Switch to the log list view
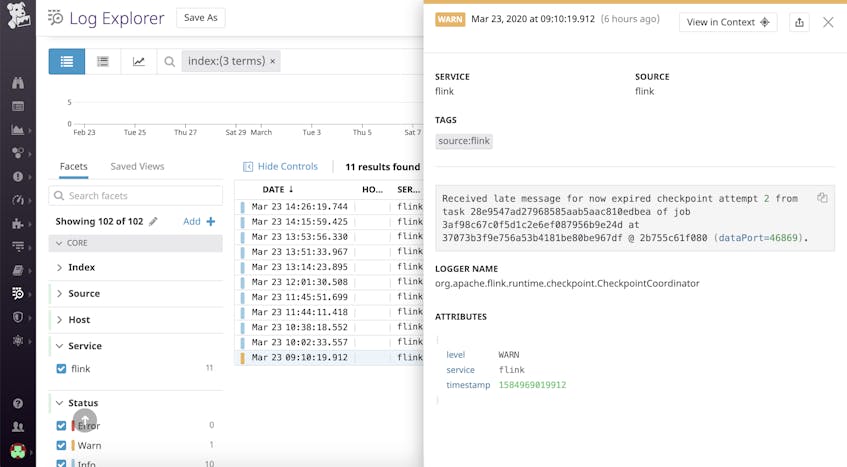This screenshot has width=847, height=467. click(x=66, y=62)
